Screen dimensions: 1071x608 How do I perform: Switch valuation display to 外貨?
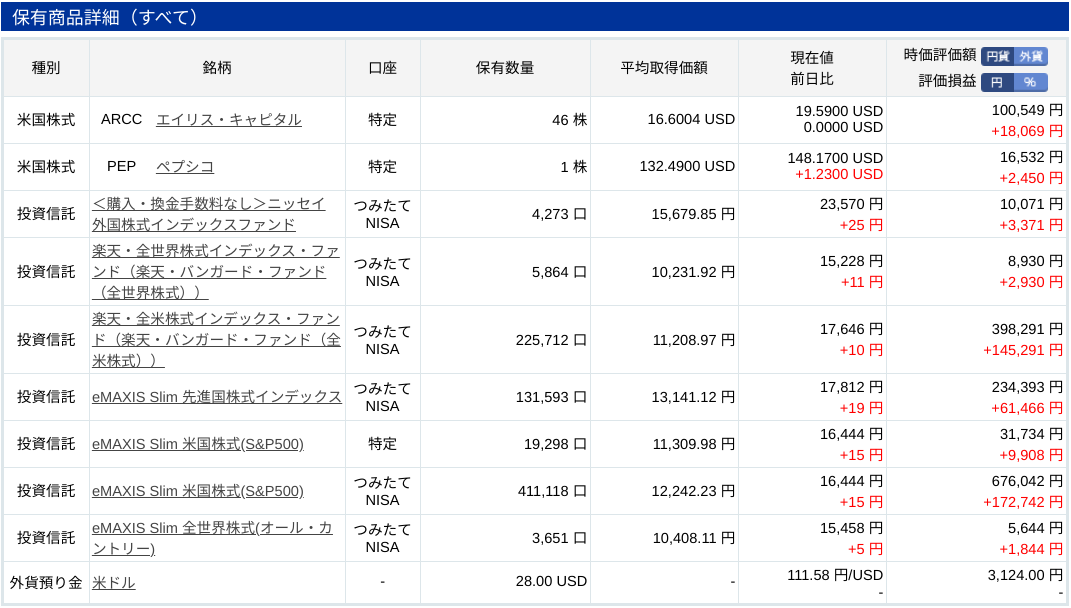pyautogui.click(x=1031, y=56)
